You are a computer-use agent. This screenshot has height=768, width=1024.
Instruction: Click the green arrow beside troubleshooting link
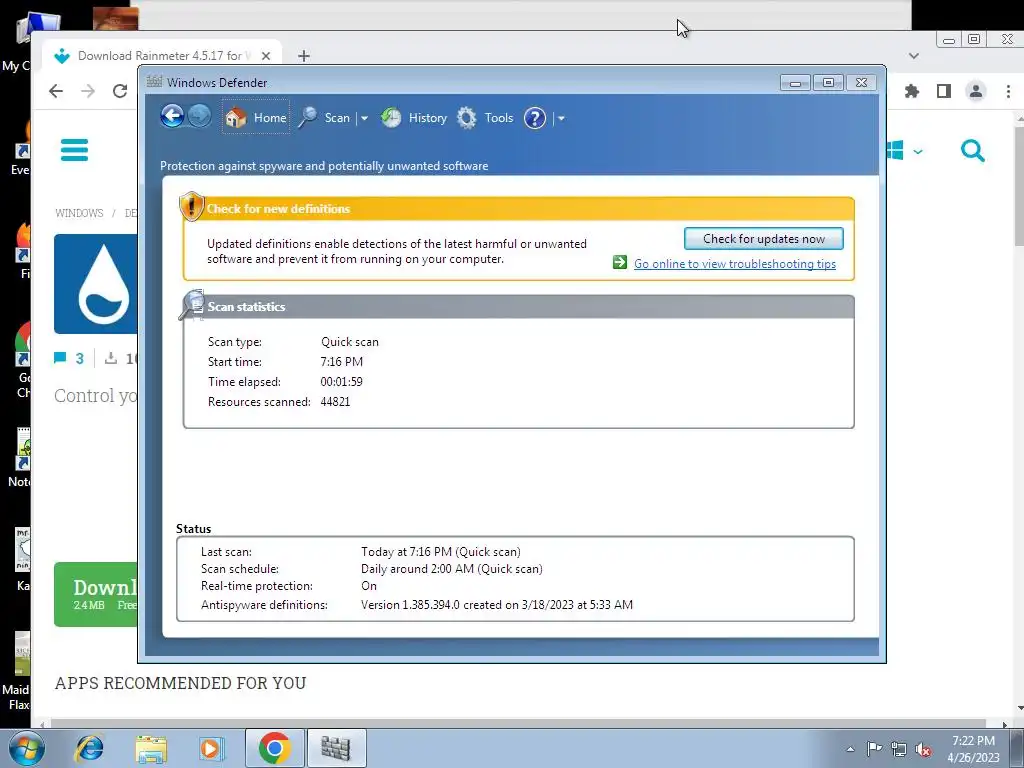pyautogui.click(x=620, y=263)
